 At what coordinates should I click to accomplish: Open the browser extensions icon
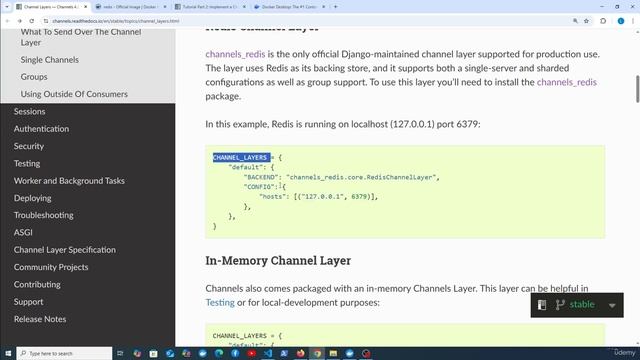[603, 21]
